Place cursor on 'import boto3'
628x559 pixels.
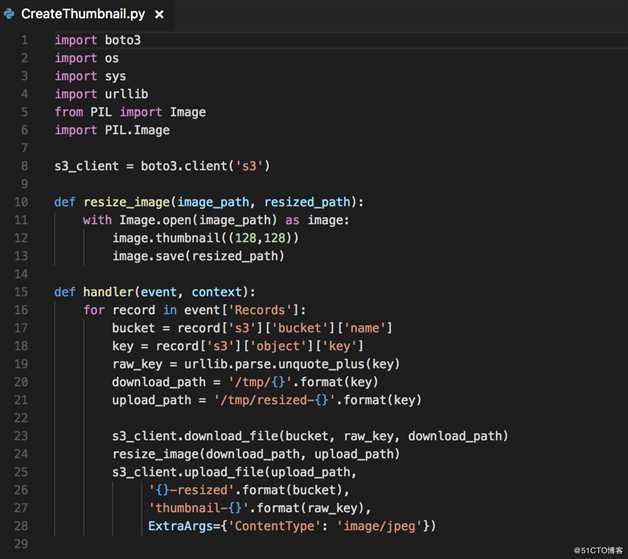[98, 40]
